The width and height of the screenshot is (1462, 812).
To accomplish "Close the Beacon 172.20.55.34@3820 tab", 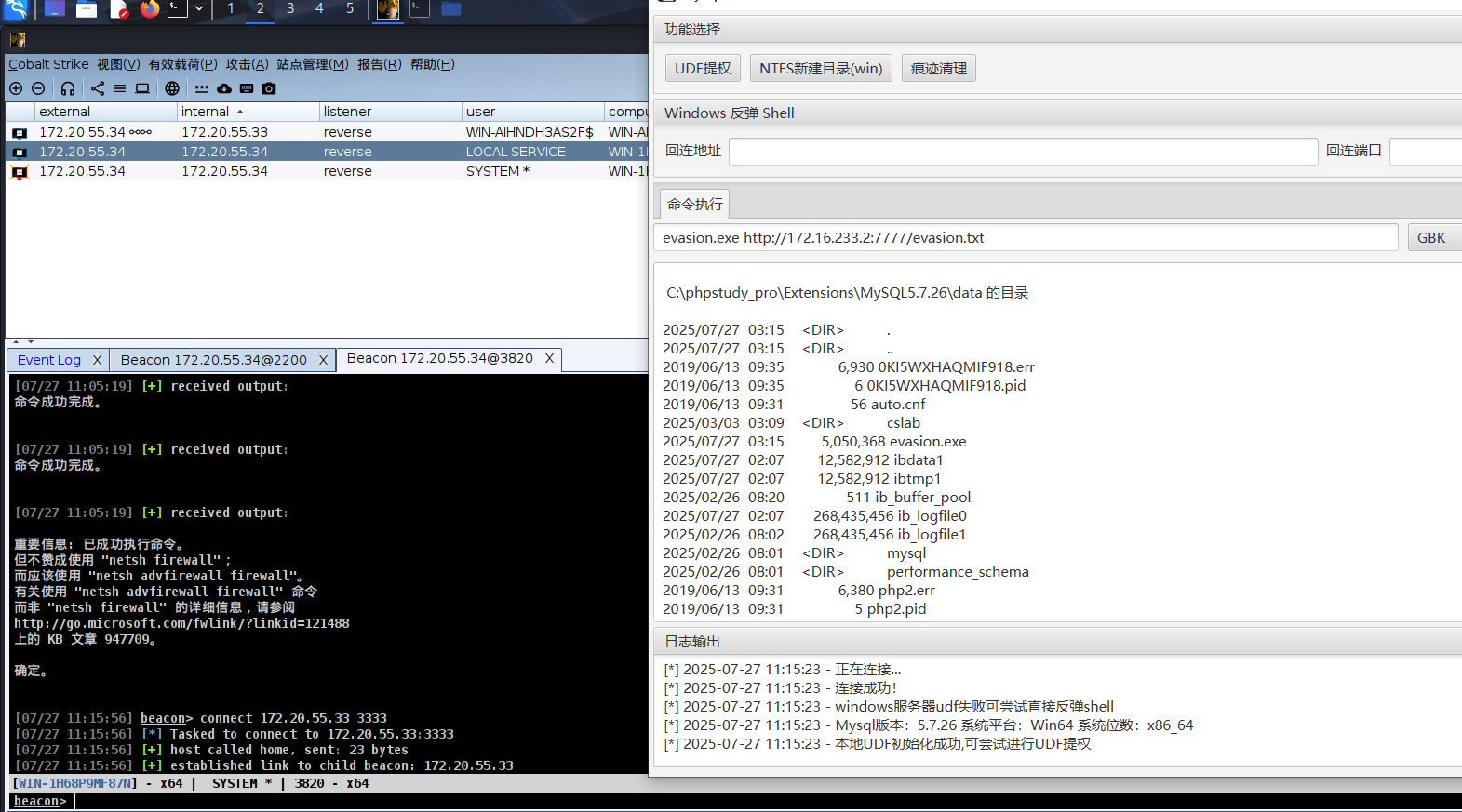I will (549, 358).
